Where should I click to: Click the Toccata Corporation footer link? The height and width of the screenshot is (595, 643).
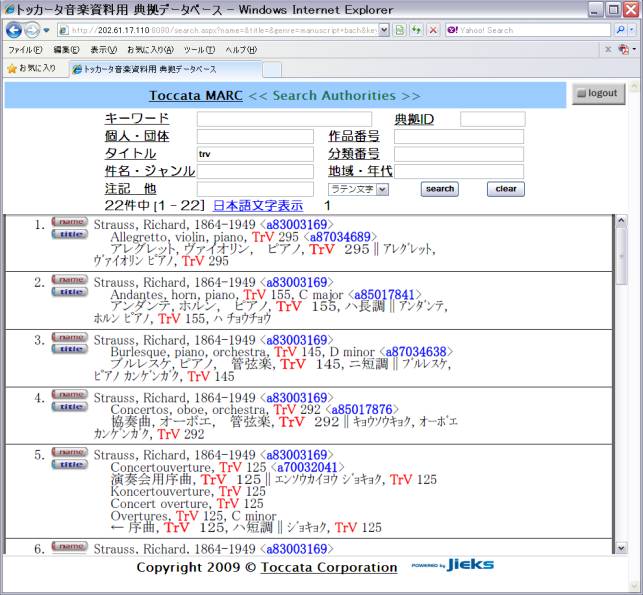click(328, 567)
